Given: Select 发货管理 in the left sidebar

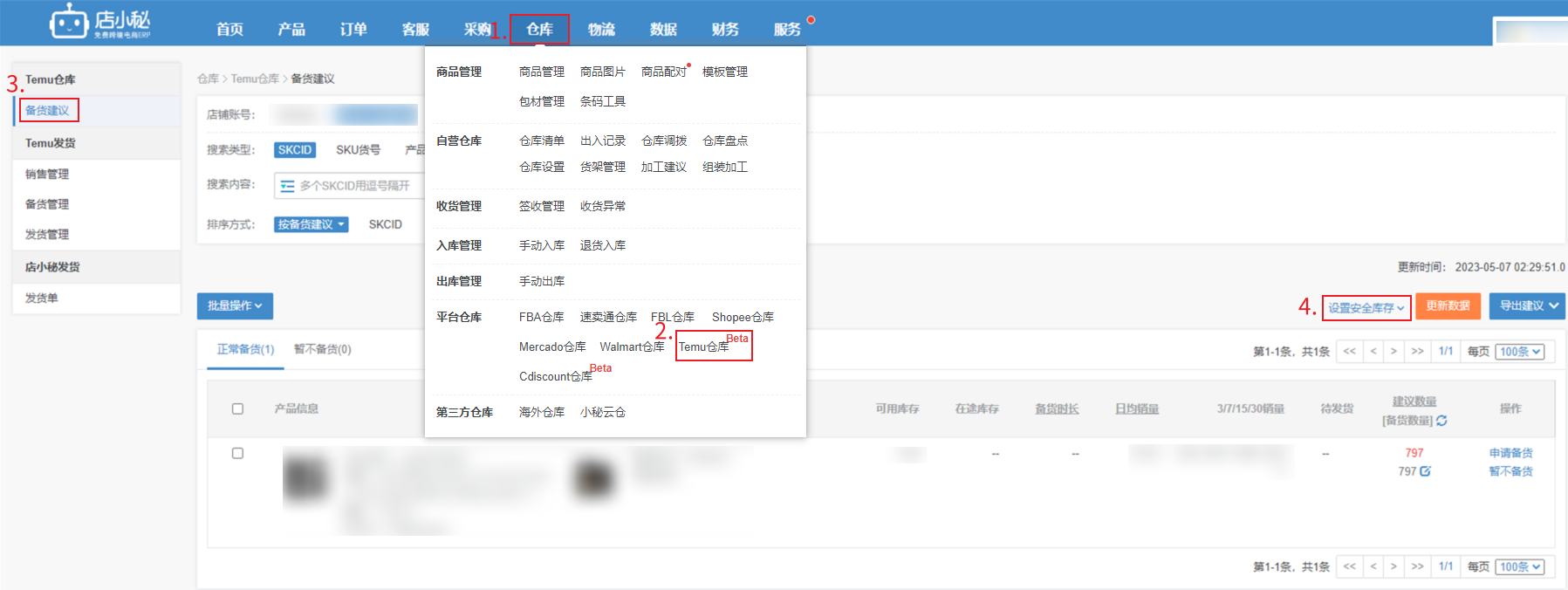Looking at the screenshot, I should tap(47, 235).
